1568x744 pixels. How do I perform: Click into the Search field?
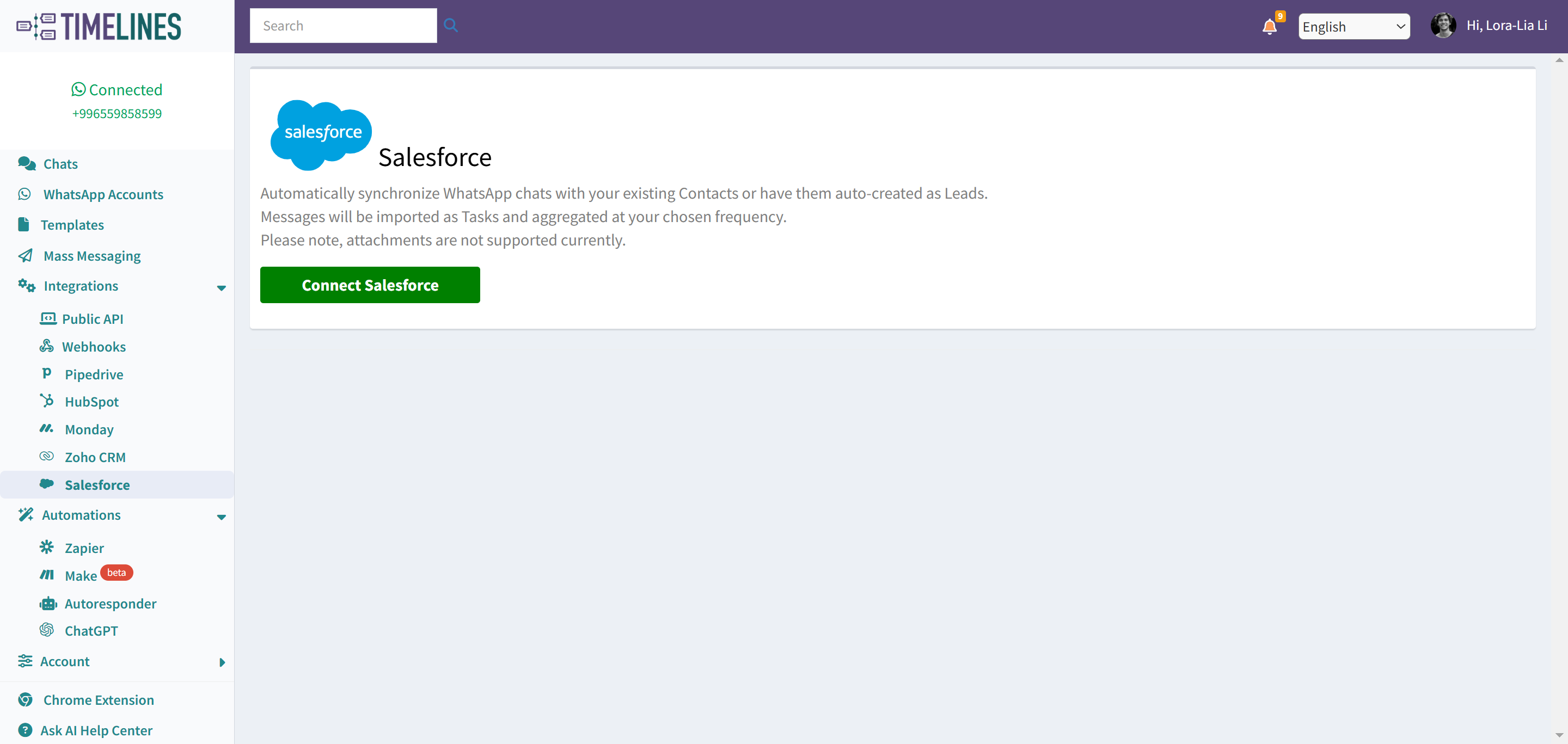point(344,26)
